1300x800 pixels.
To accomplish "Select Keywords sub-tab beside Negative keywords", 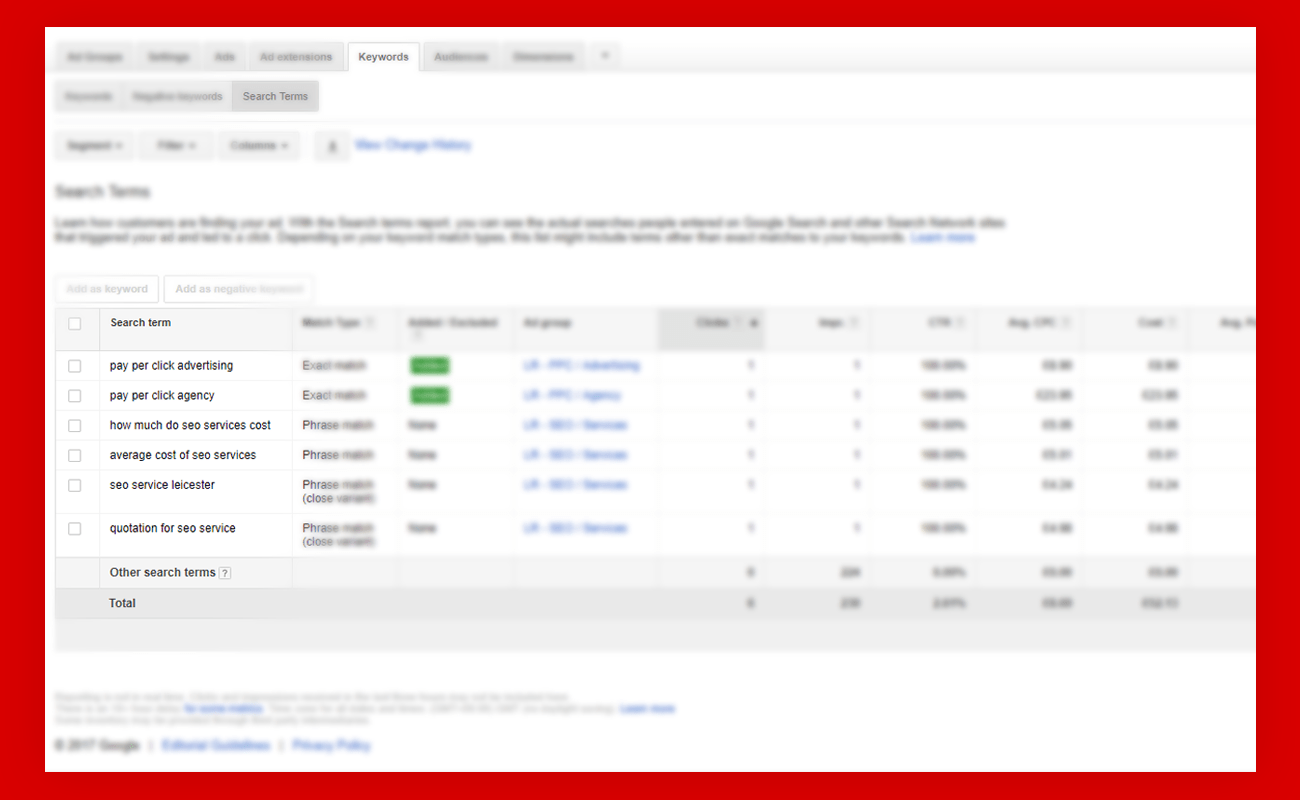I will click(88, 97).
